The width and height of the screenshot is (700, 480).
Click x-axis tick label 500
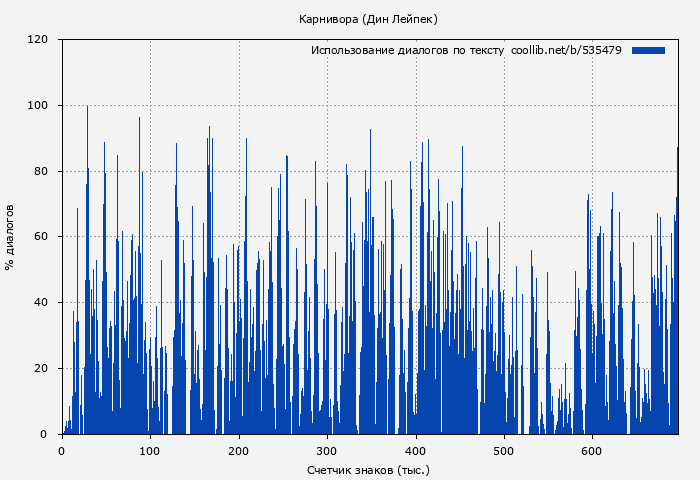coord(503,450)
